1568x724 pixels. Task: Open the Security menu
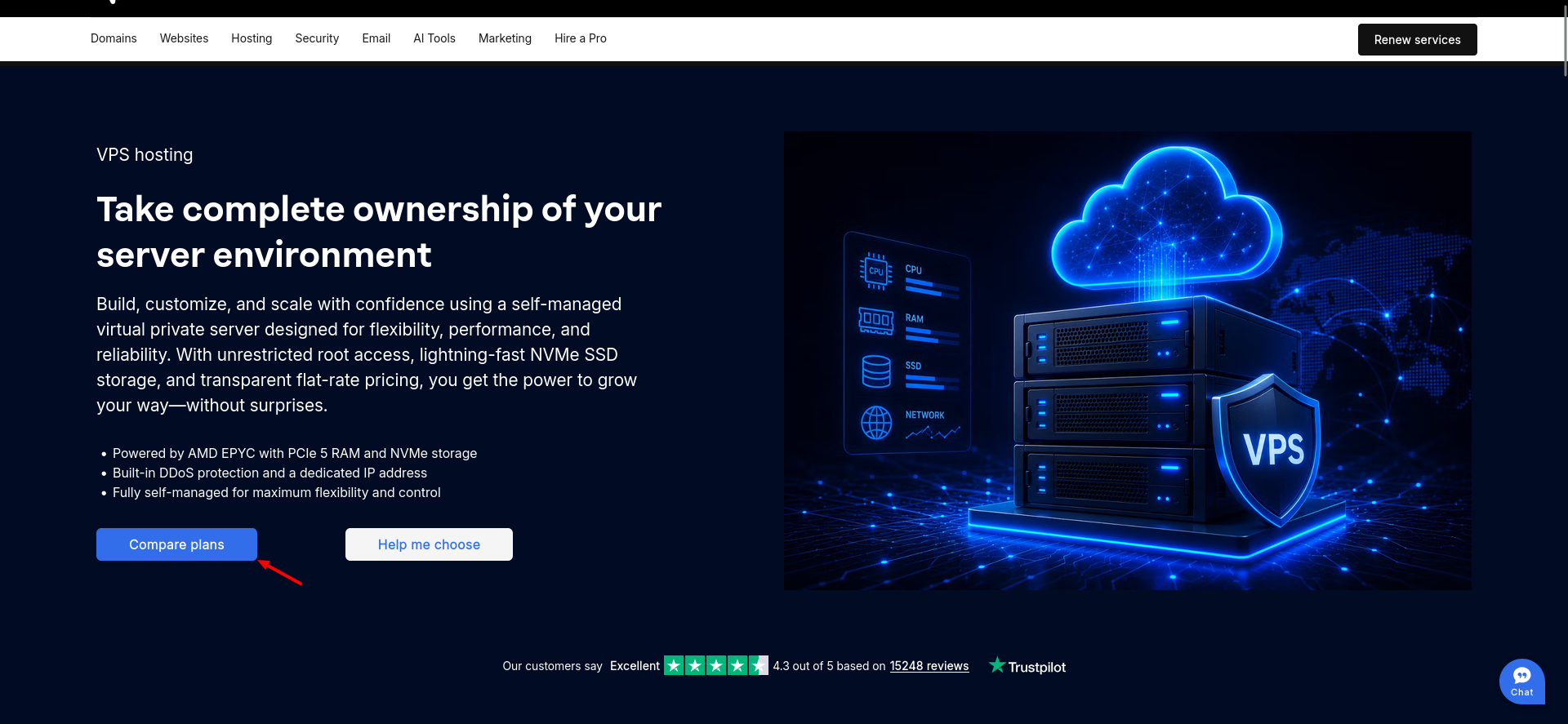[x=317, y=38]
